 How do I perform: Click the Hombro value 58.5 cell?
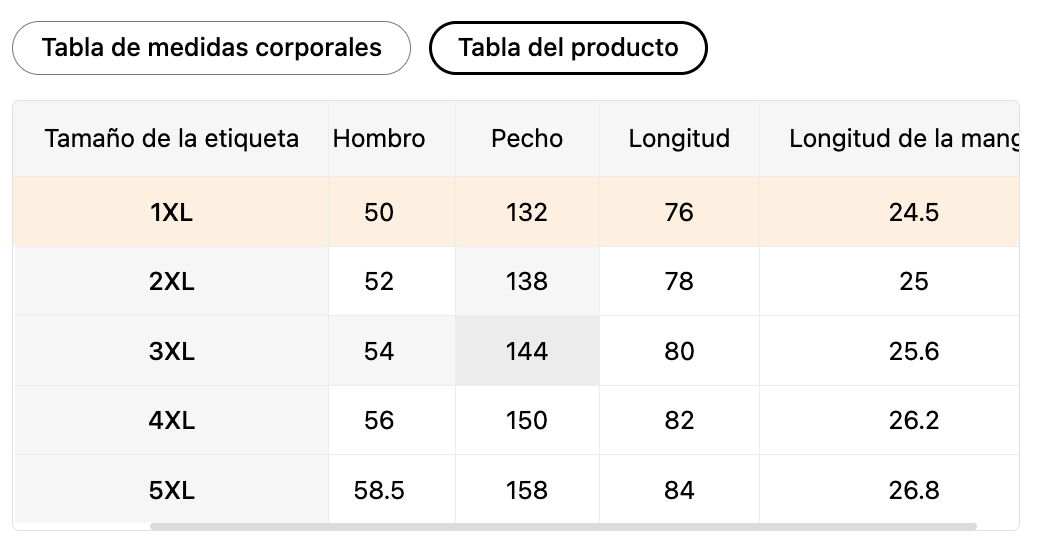click(x=379, y=490)
